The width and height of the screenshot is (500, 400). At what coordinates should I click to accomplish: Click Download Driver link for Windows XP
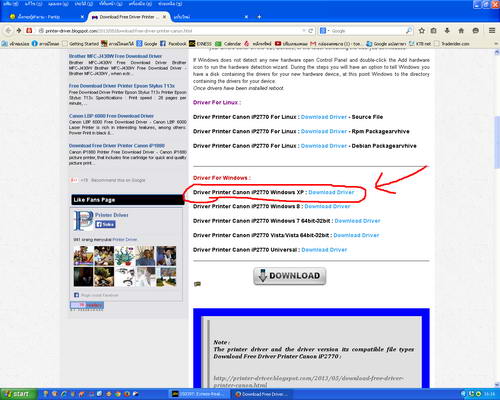(x=331, y=192)
